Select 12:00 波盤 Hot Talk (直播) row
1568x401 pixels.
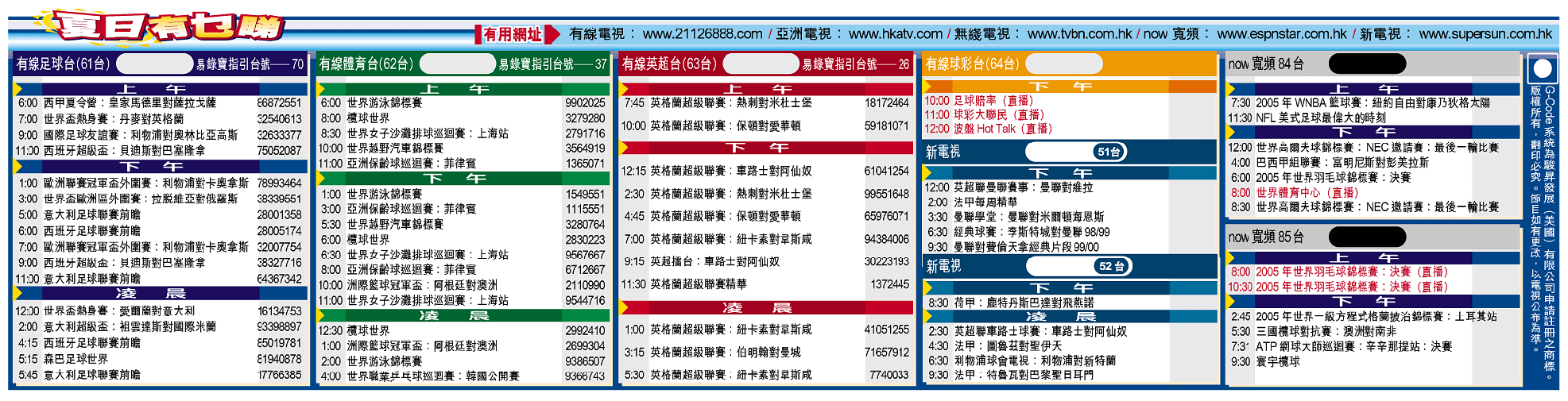point(988,129)
